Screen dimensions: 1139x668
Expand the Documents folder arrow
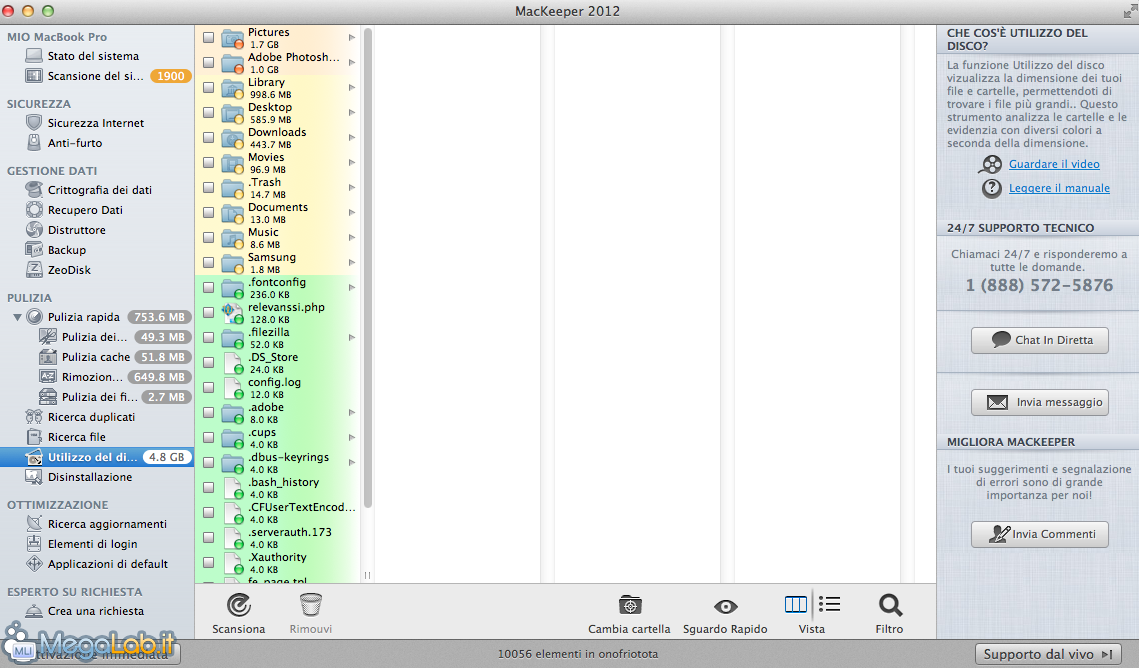click(x=352, y=213)
